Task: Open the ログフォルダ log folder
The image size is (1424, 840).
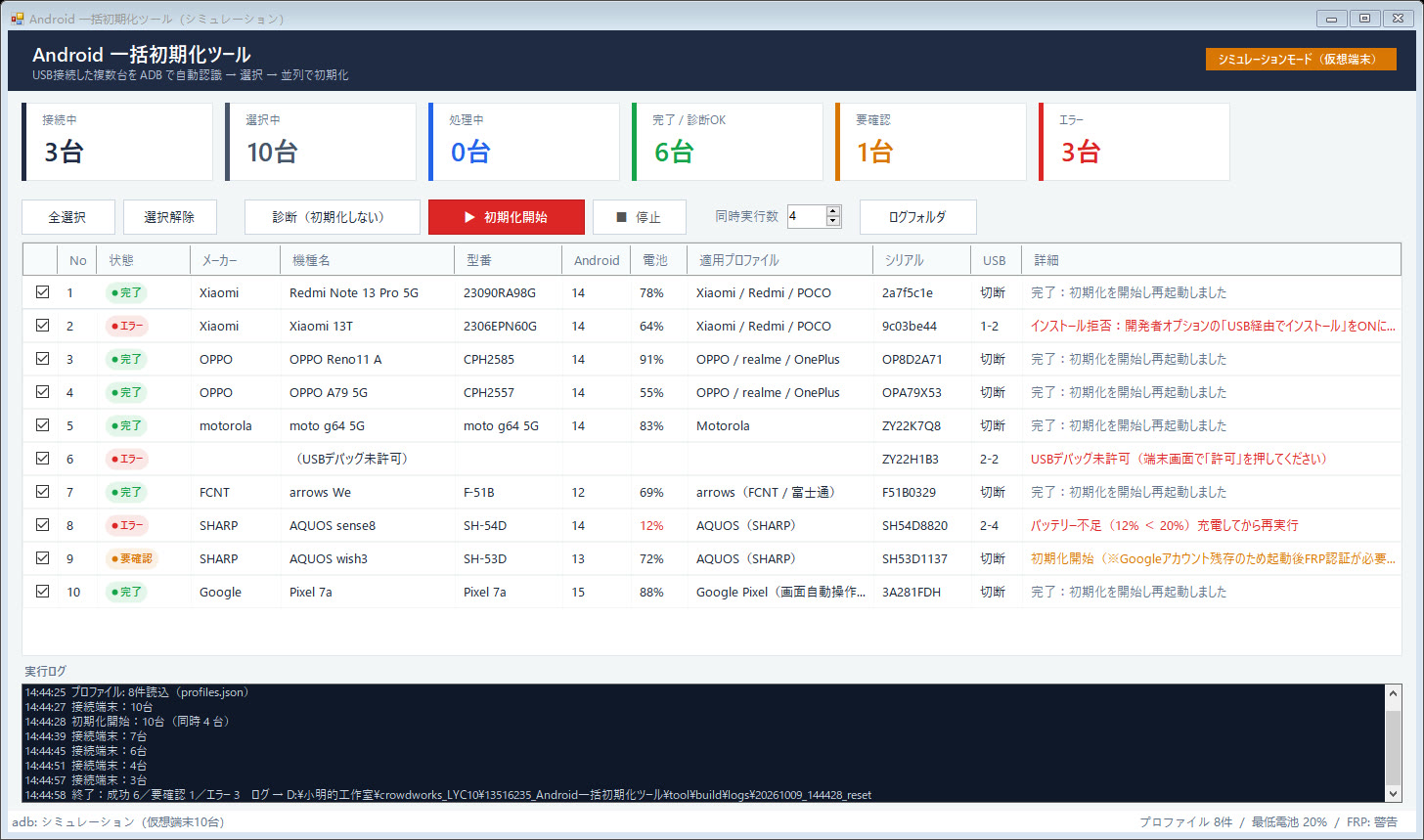Action: 918,217
